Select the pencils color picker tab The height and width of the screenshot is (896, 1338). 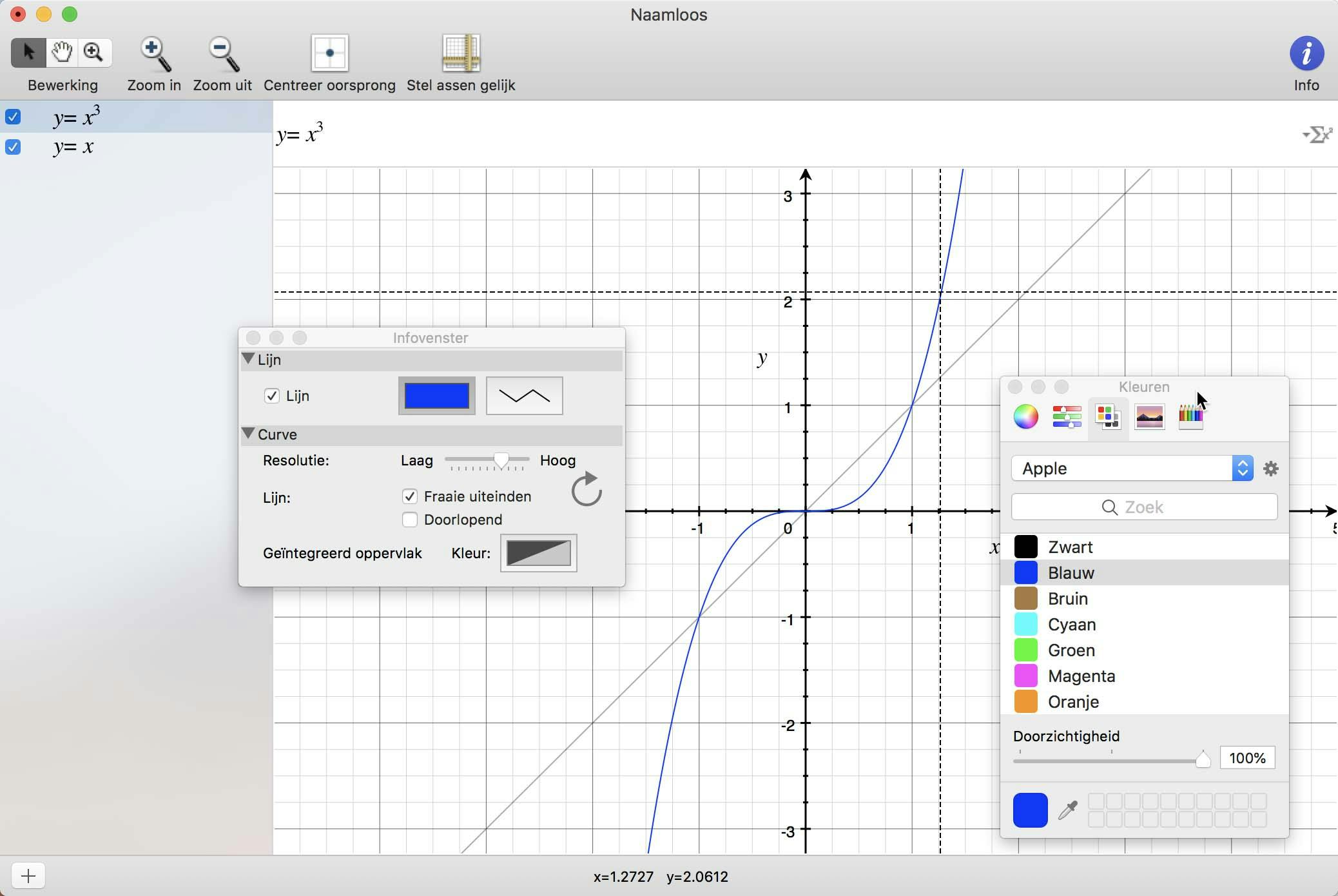pos(1190,417)
